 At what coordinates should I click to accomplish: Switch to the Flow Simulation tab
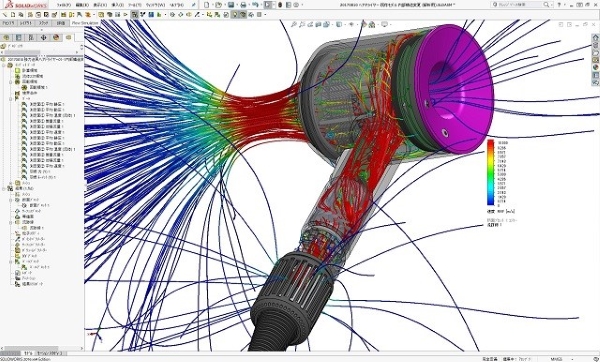click(85, 23)
